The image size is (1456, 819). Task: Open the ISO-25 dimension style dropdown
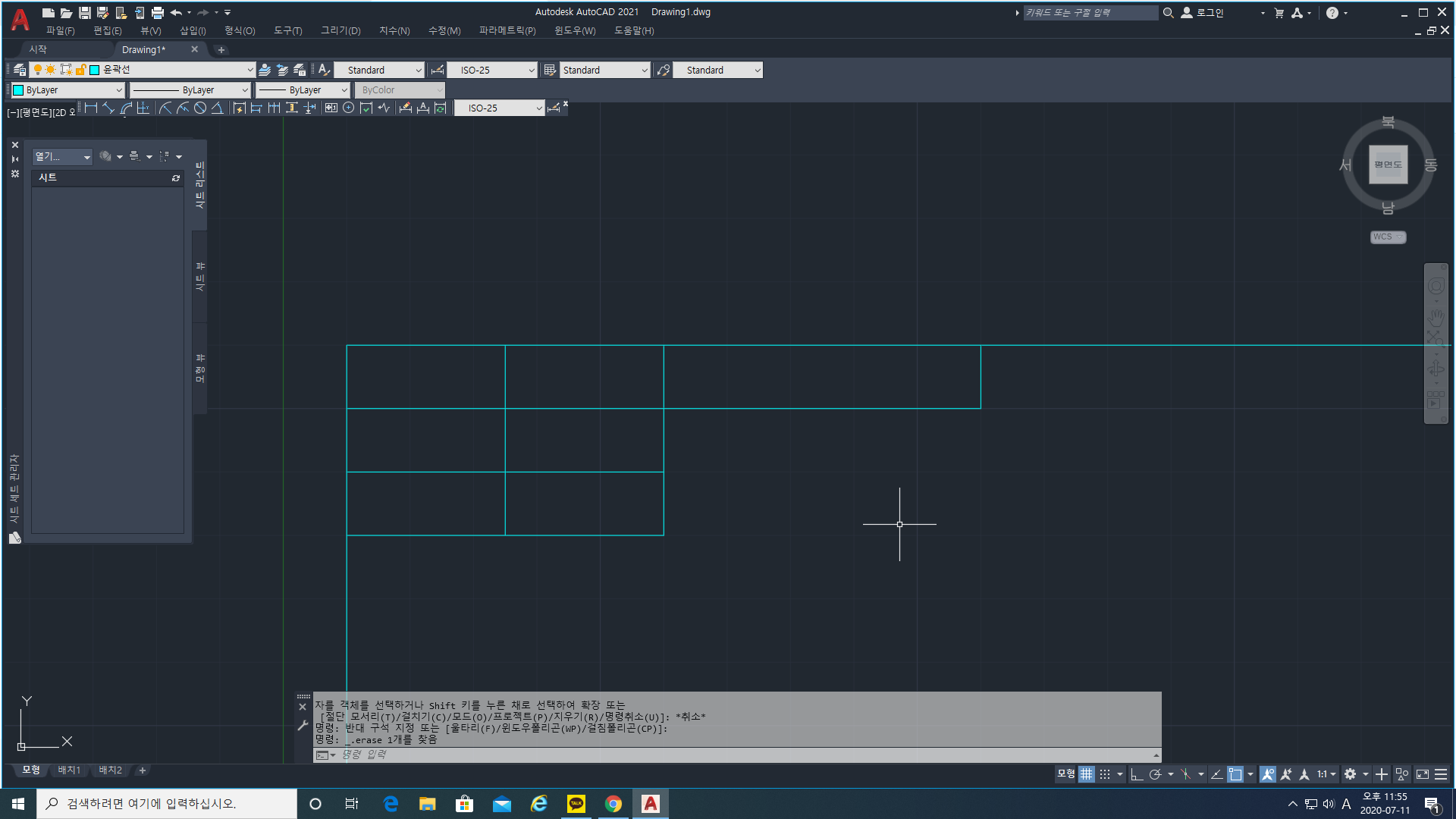[x=530, y=70]
